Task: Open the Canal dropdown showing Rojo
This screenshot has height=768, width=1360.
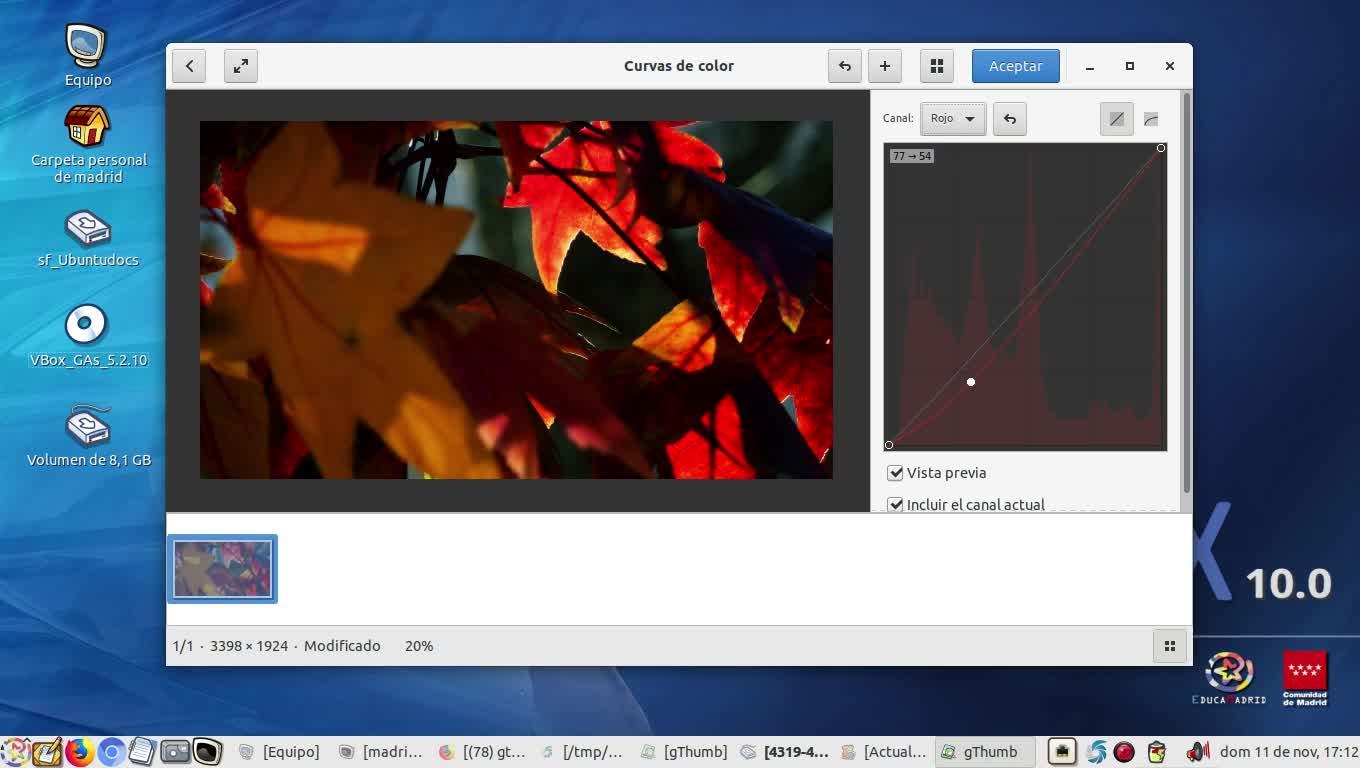Action: tap(953, 119)
